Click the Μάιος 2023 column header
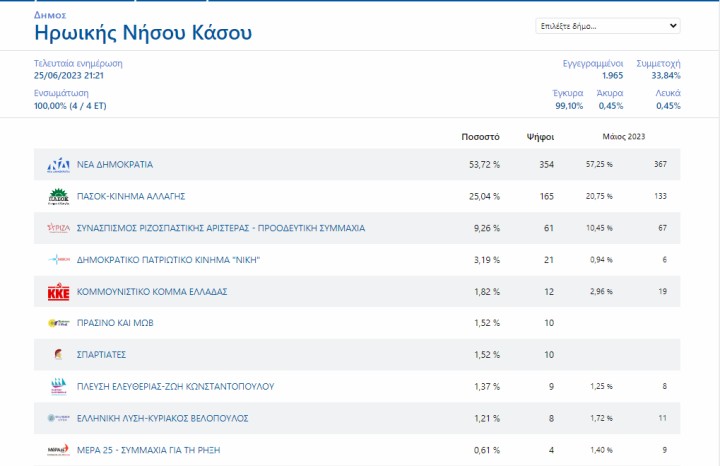This screenshot has height=466, width=720. (624, 136)
